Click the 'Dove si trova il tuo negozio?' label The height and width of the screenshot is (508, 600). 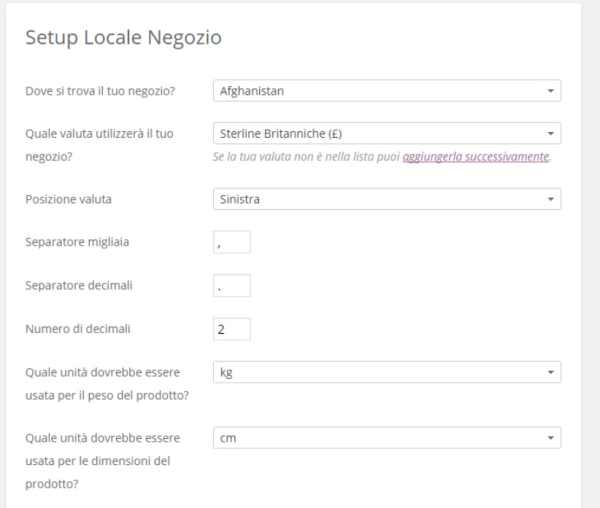pos(100,91)
